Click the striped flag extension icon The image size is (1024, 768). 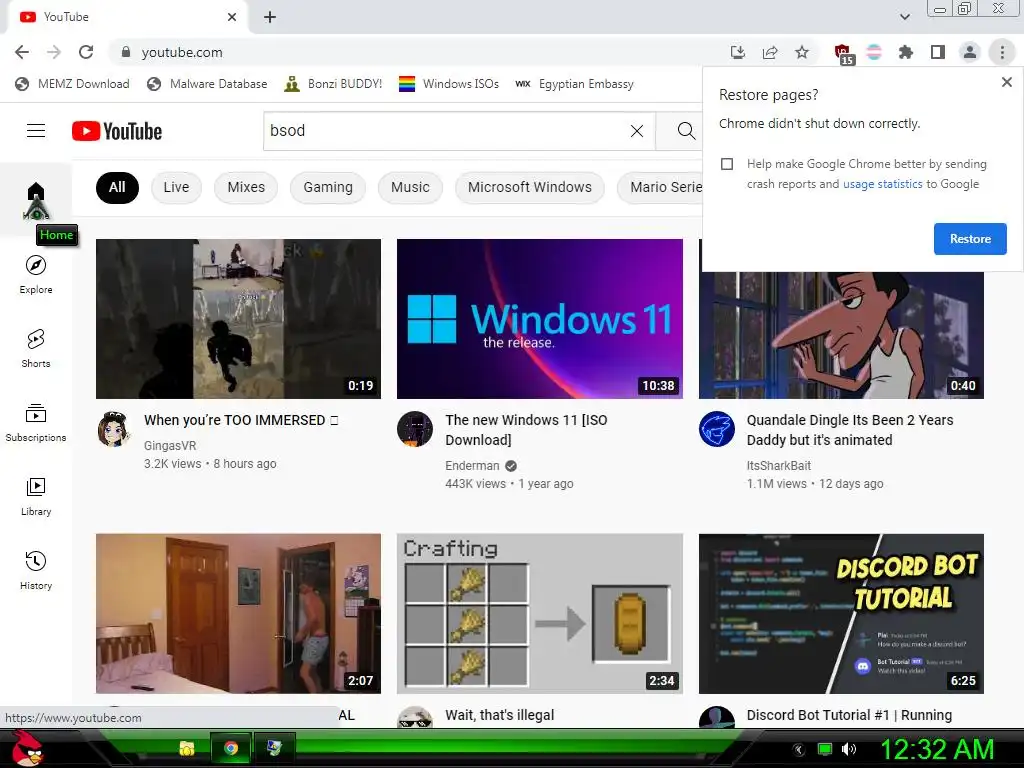tap(874, 52)
